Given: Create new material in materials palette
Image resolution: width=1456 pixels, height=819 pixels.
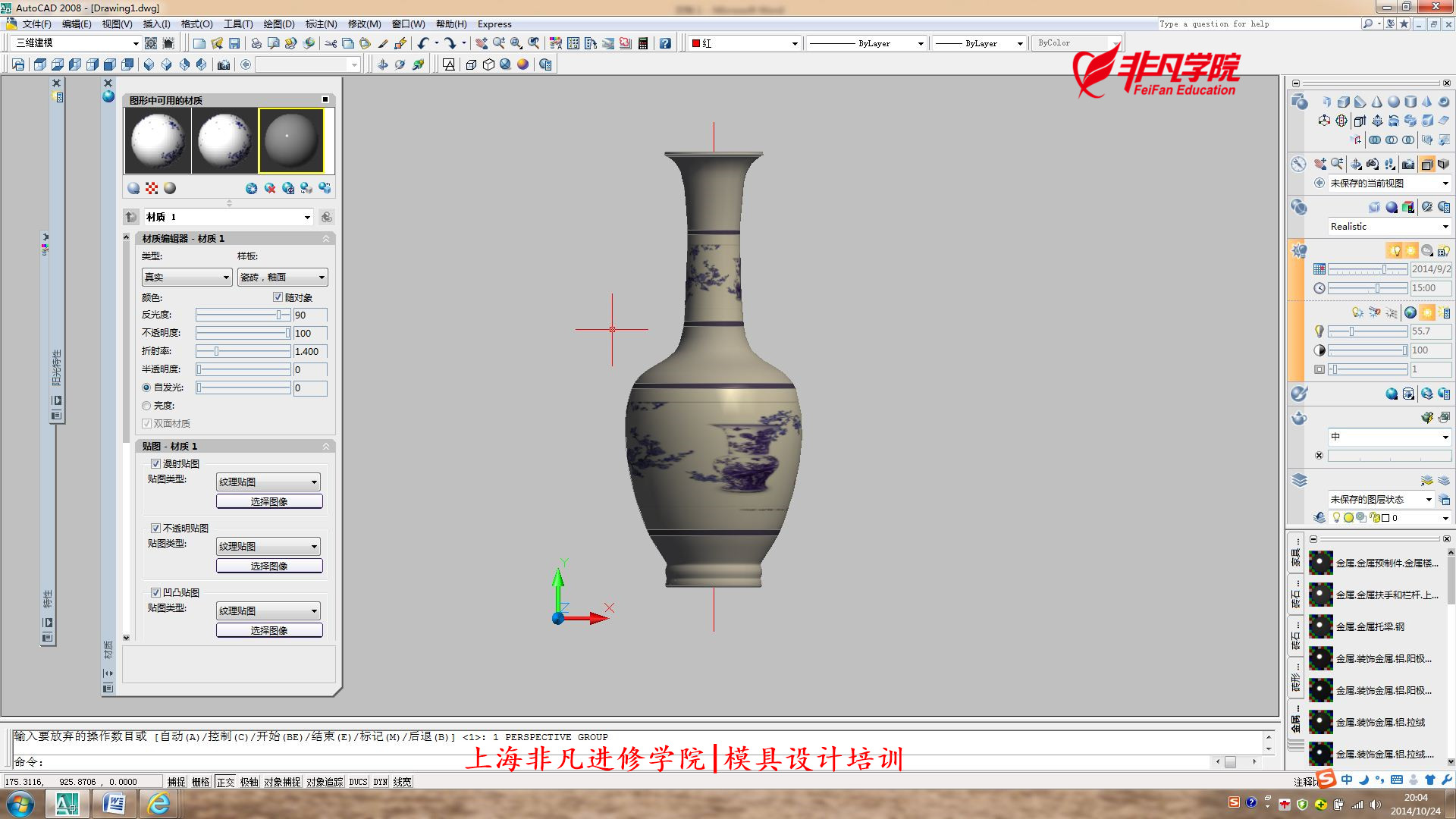Looking at the screenshot, I should pyautogui.click(x=251, y=188).
